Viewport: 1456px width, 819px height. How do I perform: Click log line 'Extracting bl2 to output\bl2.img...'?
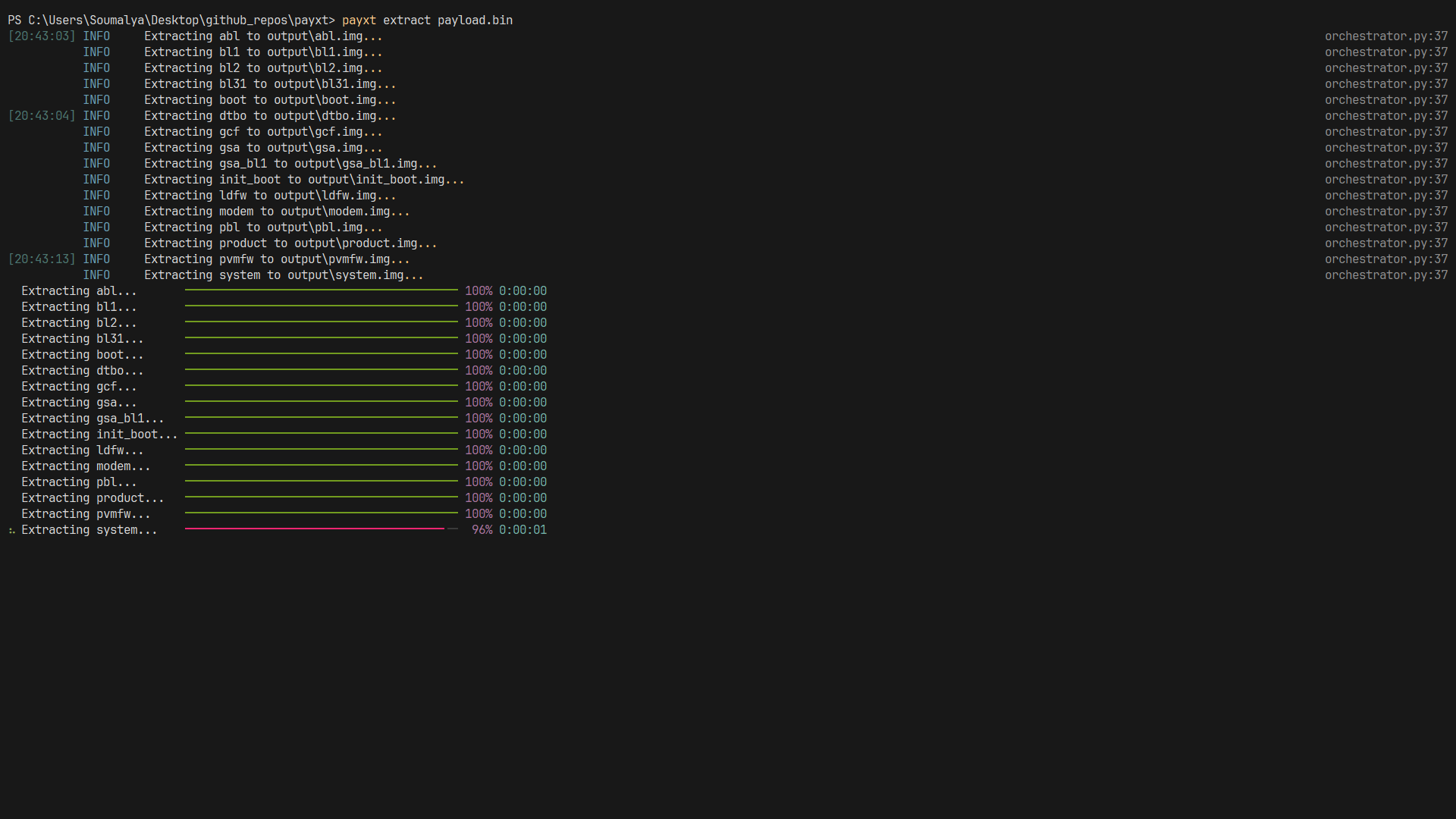point(263,68)
